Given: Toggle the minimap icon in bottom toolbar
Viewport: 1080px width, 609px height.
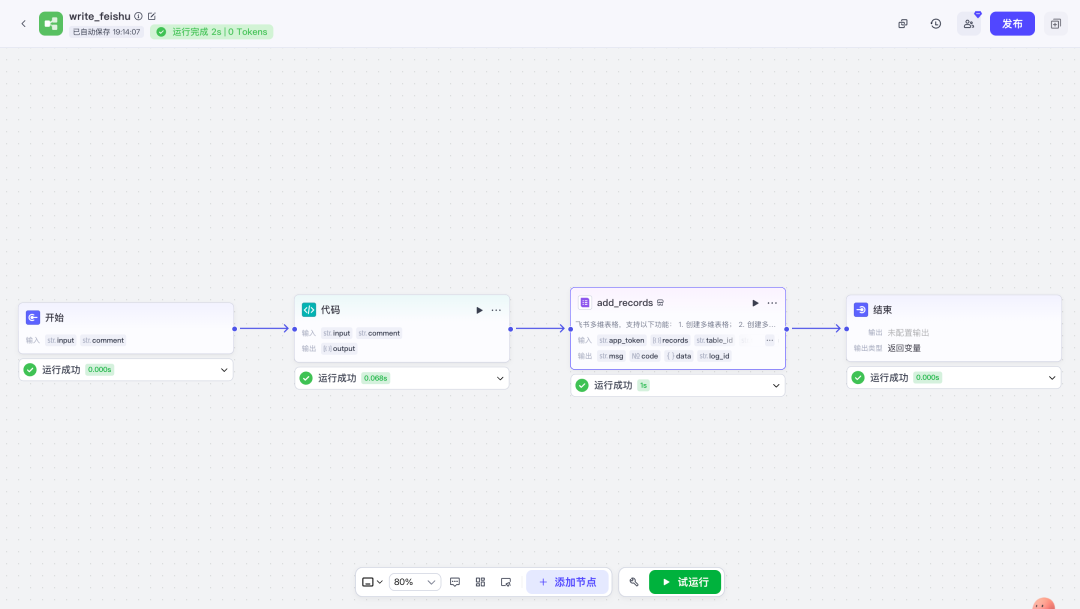Looking at the screenshot, I should tap(506, 582).
